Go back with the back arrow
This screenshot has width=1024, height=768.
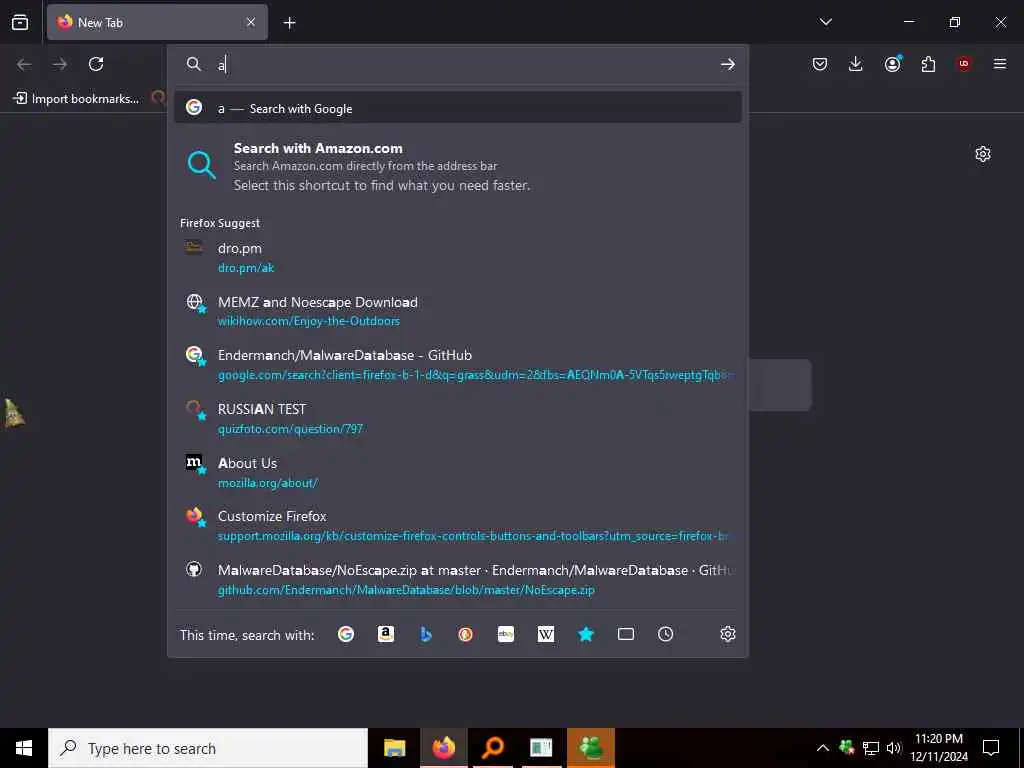pos(24,64)
